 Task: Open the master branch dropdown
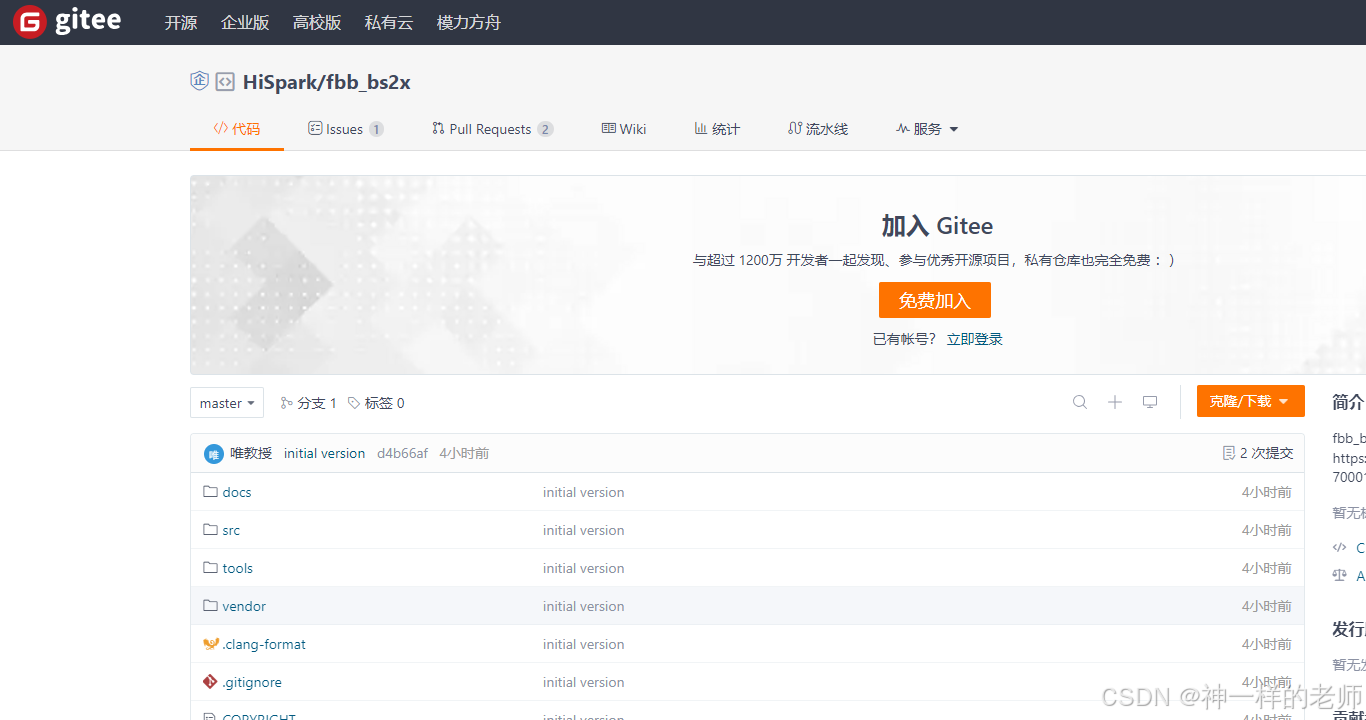(227, 403)
